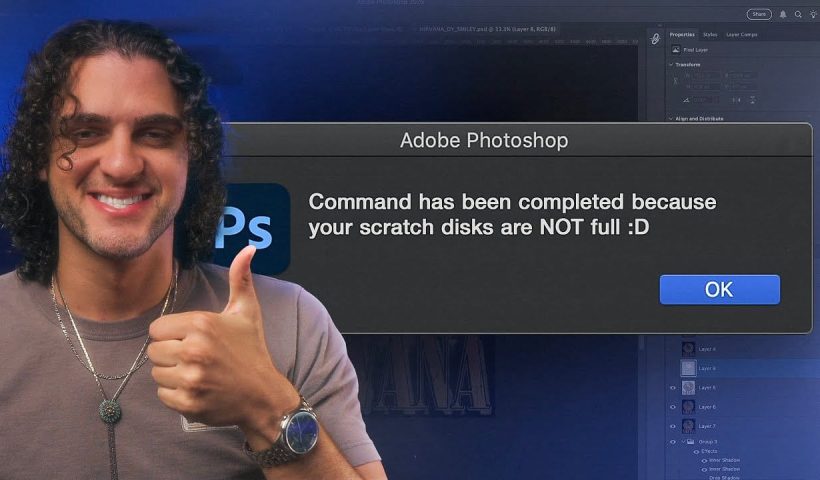
Task: Toggle visibility of Layer 6
Action: tap(673, 407)
